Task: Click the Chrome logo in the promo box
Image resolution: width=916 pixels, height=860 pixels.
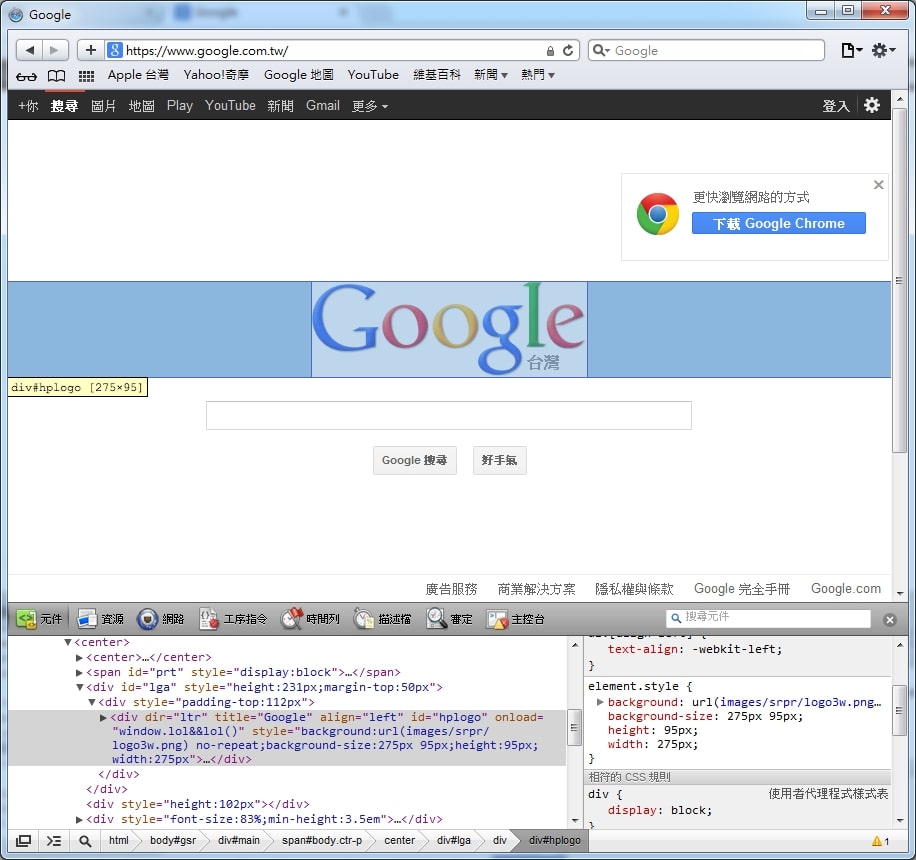Action: tap(658, 214)
